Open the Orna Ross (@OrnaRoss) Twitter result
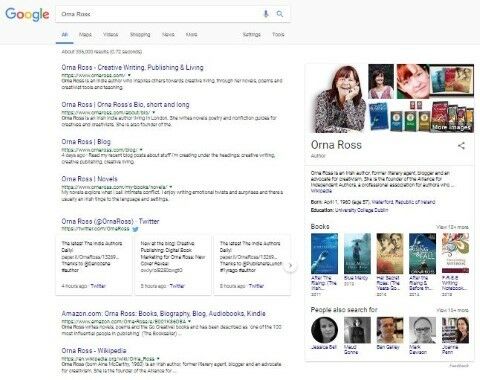This screenshot has width=480, height=380. click(110, 221)
